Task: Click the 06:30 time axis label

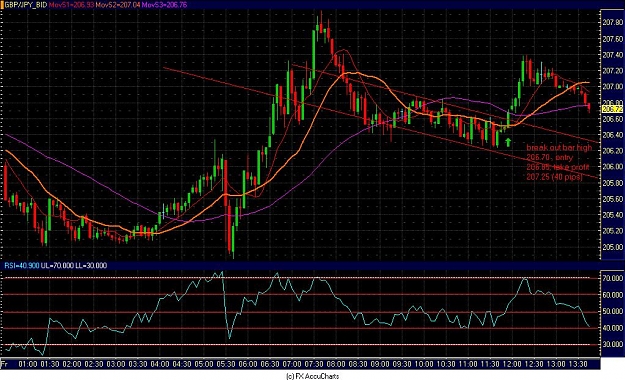Action: (270, 364)
